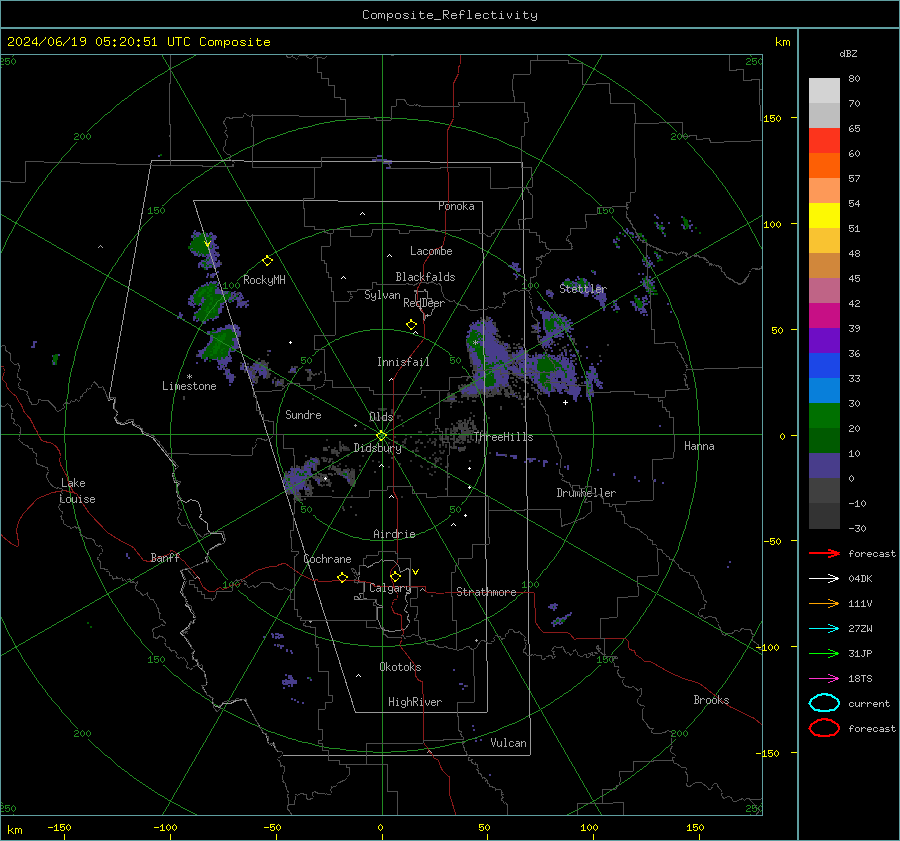900x841 pixels.
Task: Click the ThreeHills town label
Action: (x=503, y=437)
